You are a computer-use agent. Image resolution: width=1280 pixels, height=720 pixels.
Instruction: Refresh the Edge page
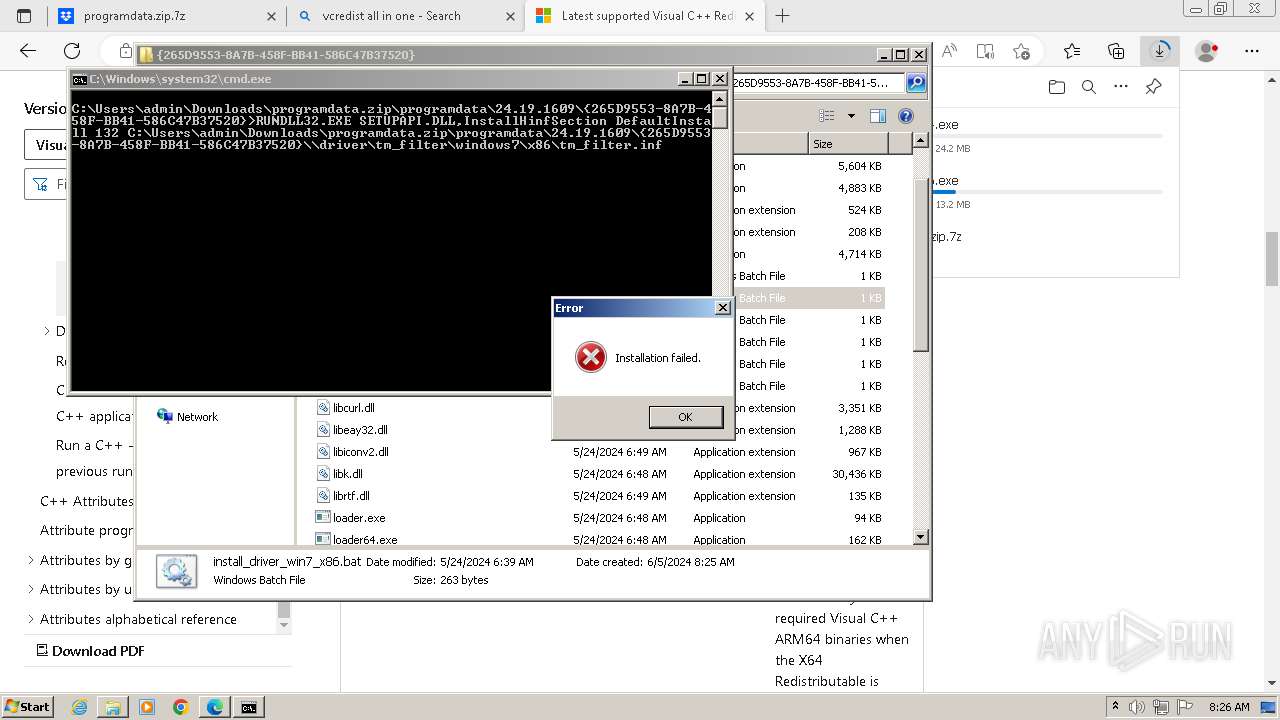(72, 51)
